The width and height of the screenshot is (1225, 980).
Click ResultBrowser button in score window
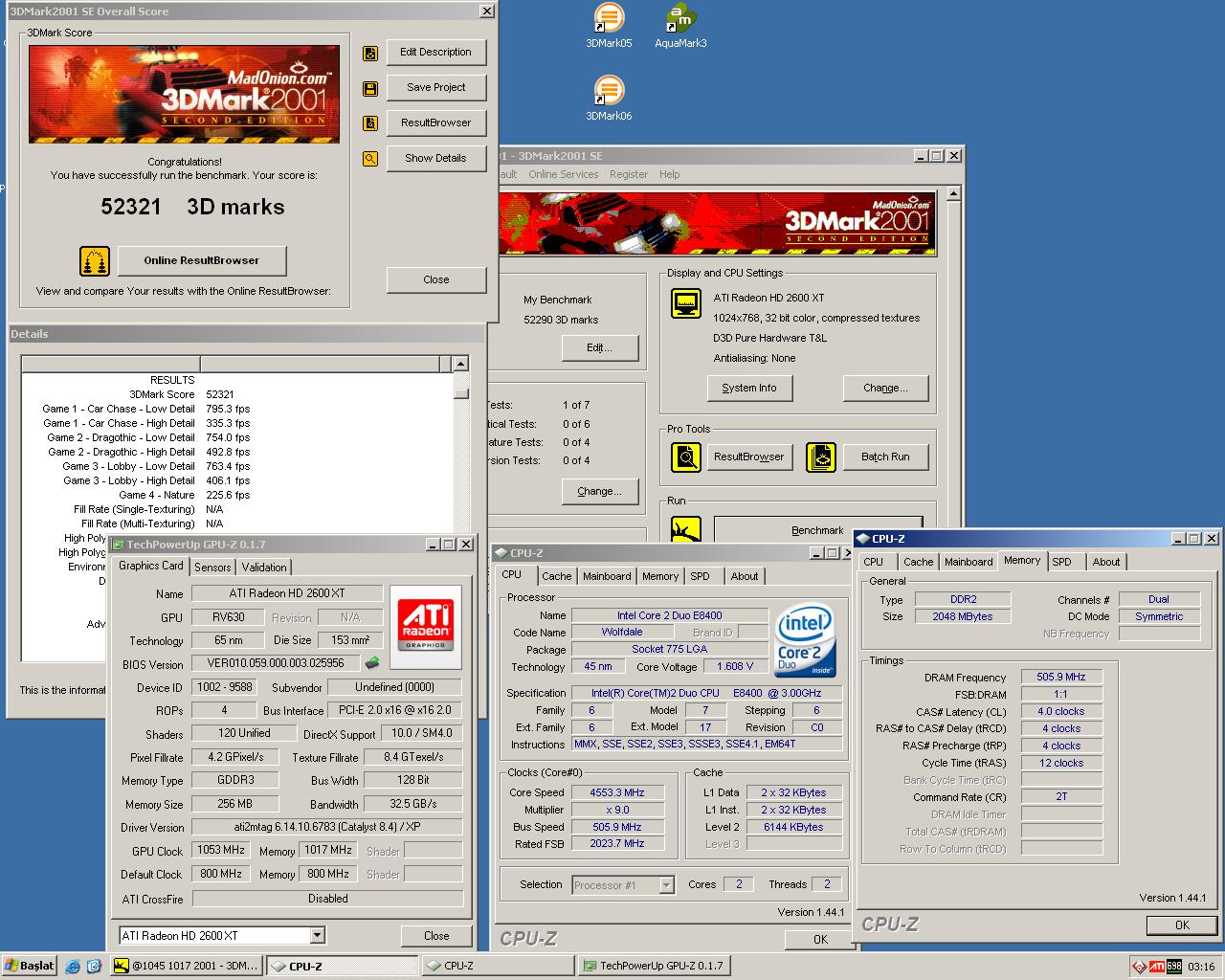pyautogui.click(x=436, y=123)
